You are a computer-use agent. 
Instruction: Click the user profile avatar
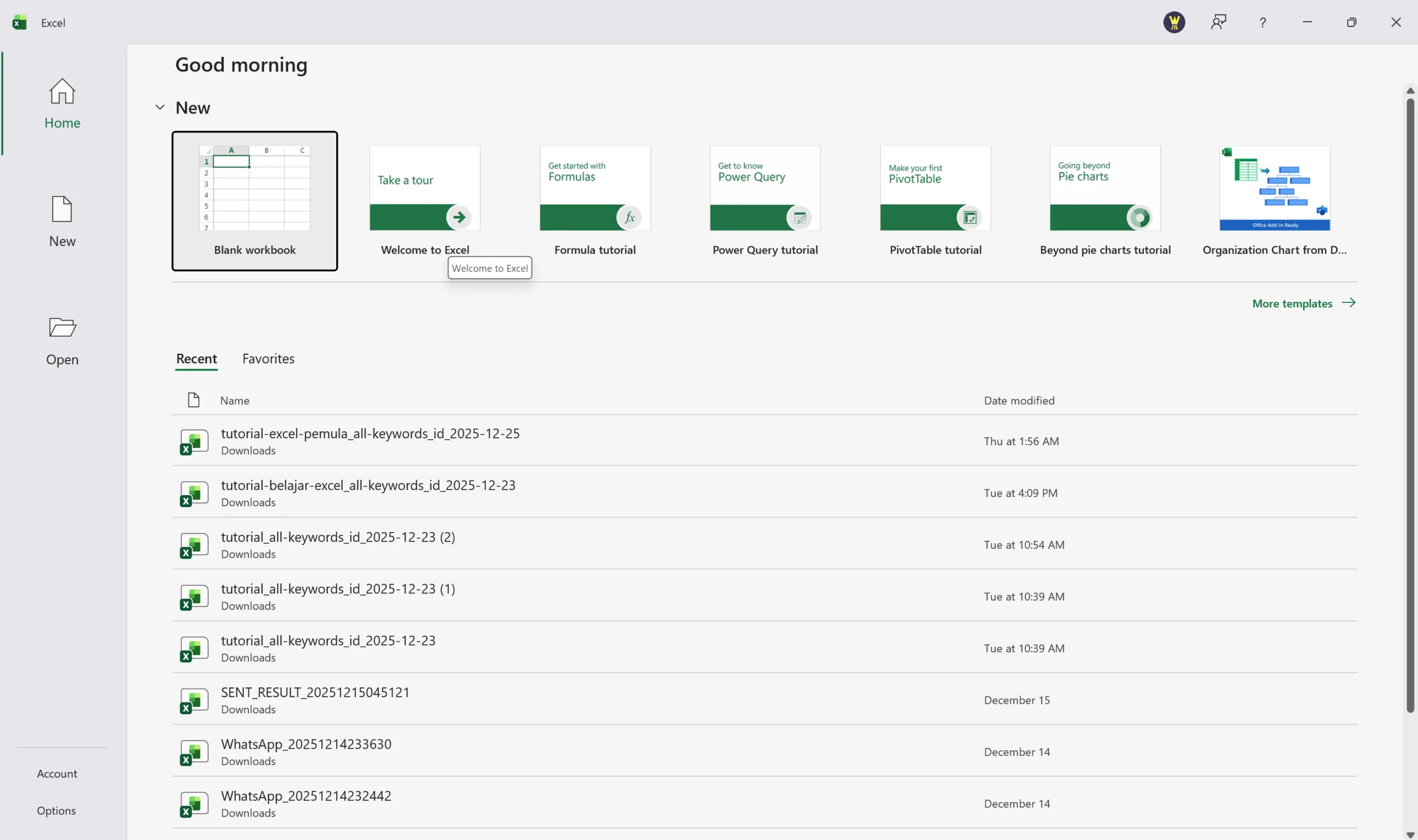click(1174, 22)
